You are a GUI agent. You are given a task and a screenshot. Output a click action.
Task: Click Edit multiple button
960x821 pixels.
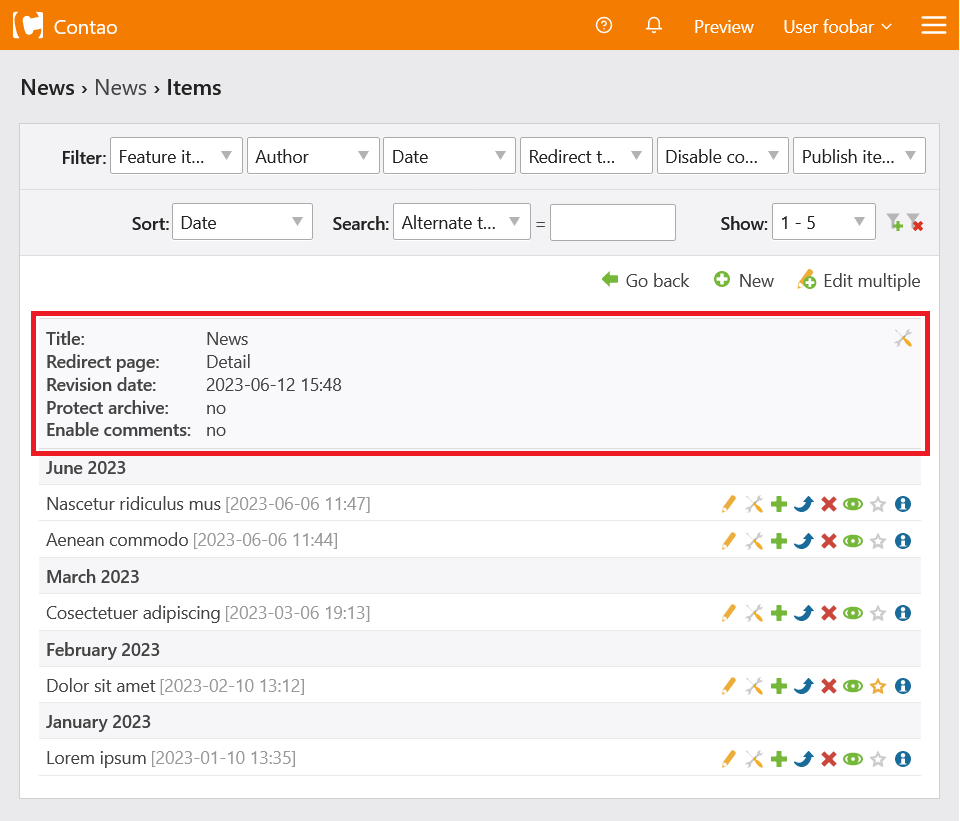pos(858,280)
